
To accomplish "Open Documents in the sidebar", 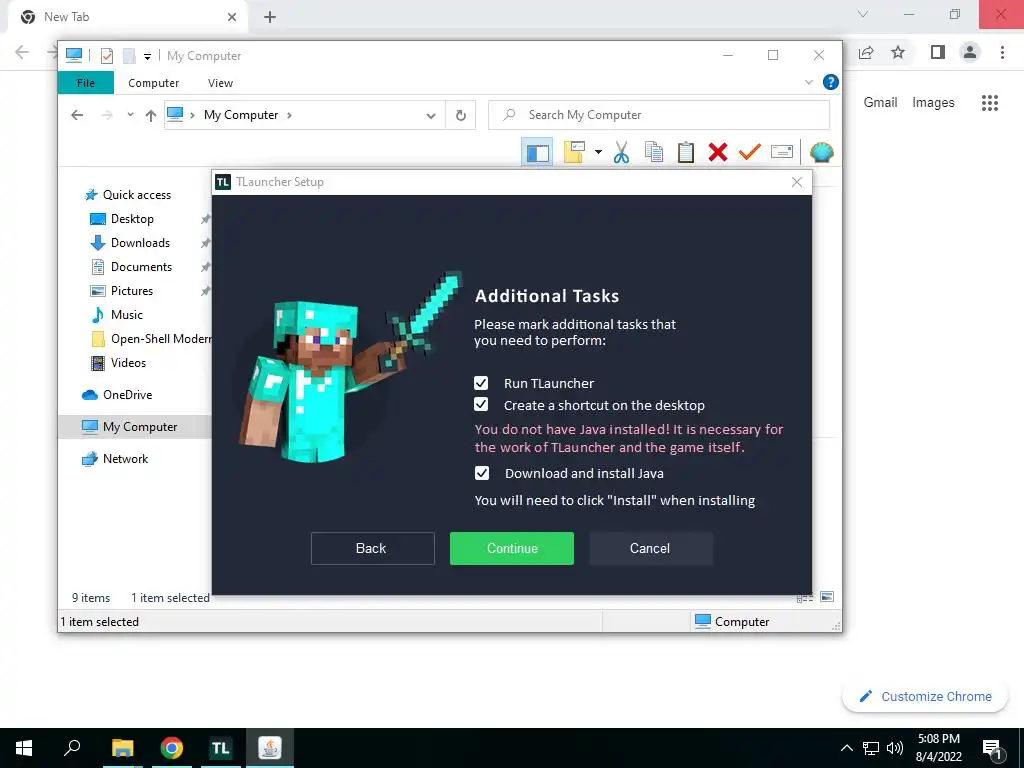I will [x=141, y=267].
